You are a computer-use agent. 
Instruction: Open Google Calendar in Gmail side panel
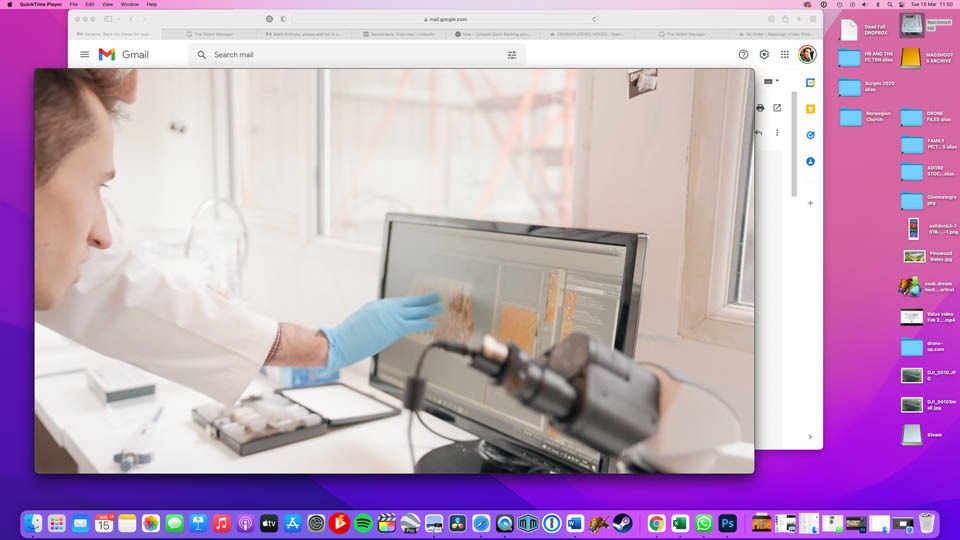click(810, 83)
